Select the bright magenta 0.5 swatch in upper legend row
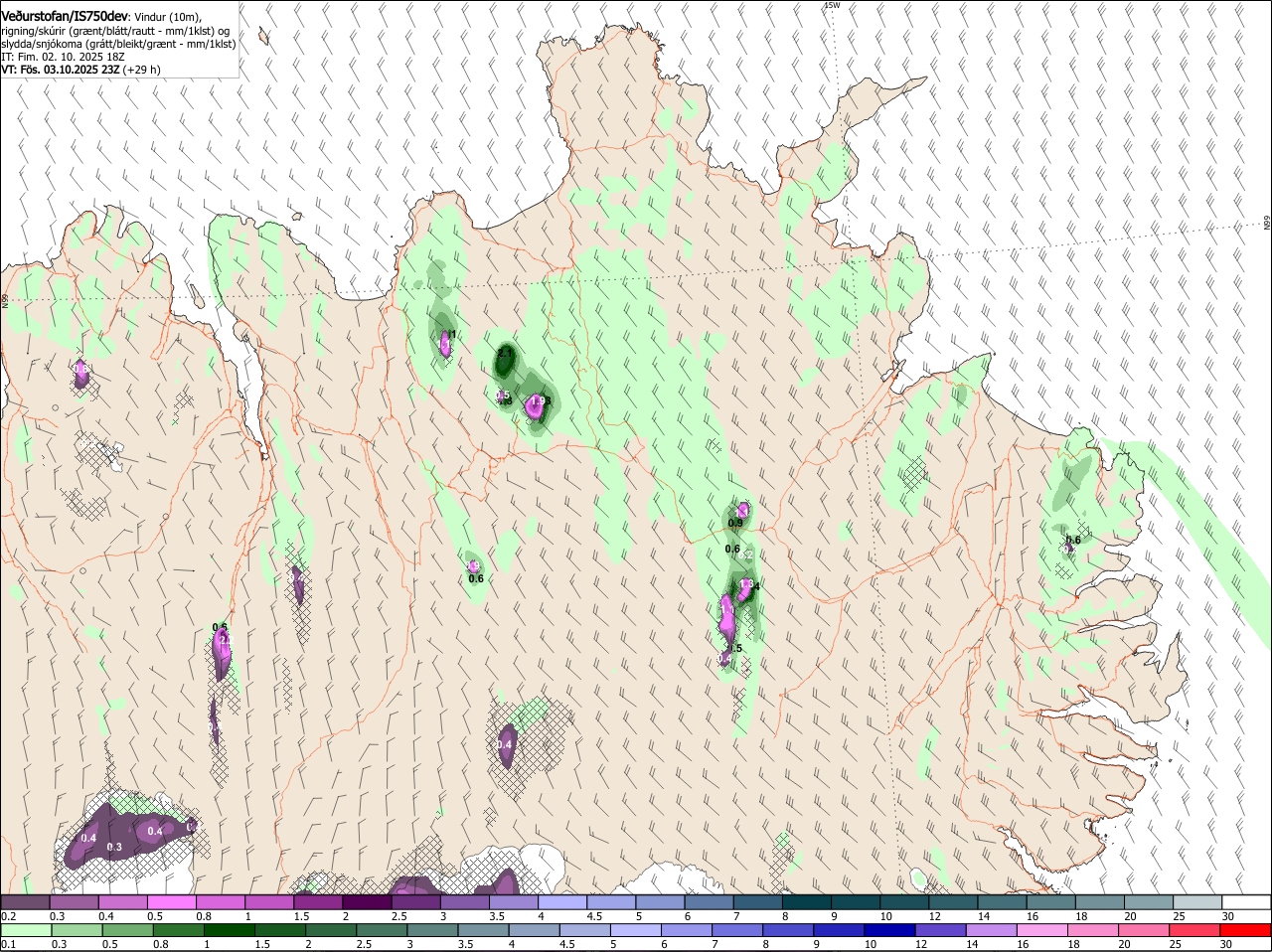The width and height of the screenshot is (1272, 952). click(171, 902)
